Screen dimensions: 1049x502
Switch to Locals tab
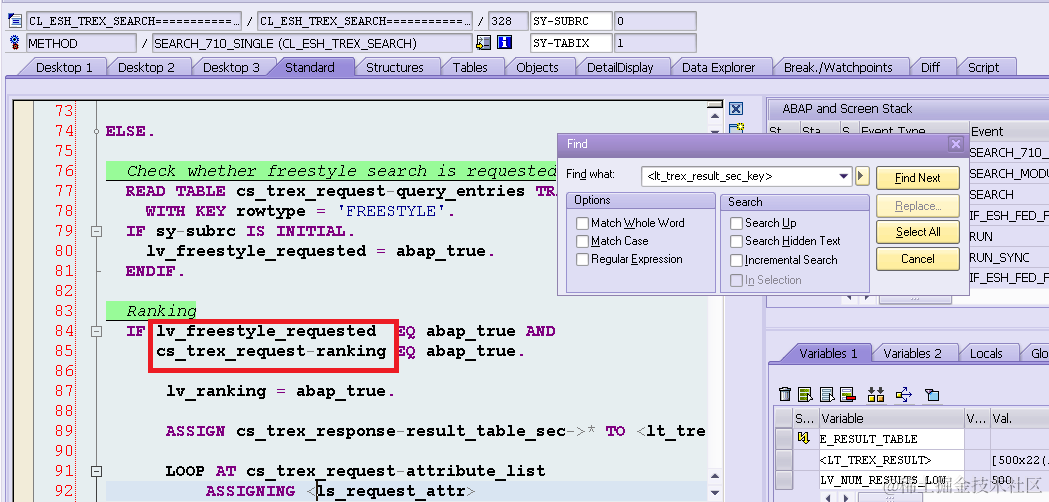985,353
